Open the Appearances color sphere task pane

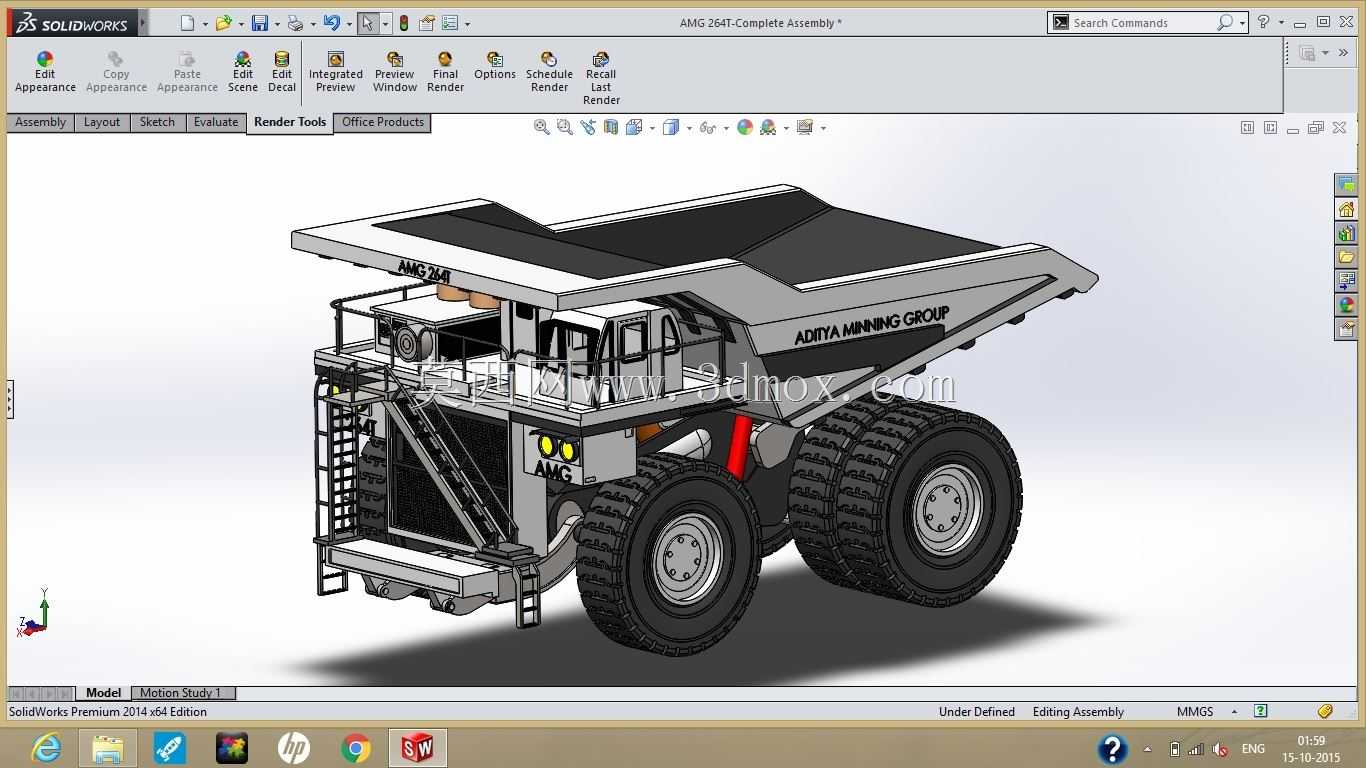click(1346, 305)
